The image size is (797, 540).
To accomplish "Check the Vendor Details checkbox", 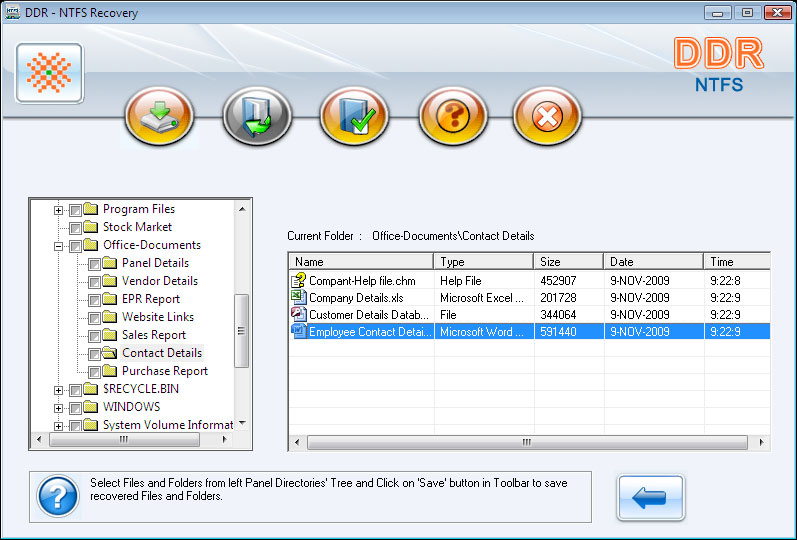I will click(x=94, y=282).
